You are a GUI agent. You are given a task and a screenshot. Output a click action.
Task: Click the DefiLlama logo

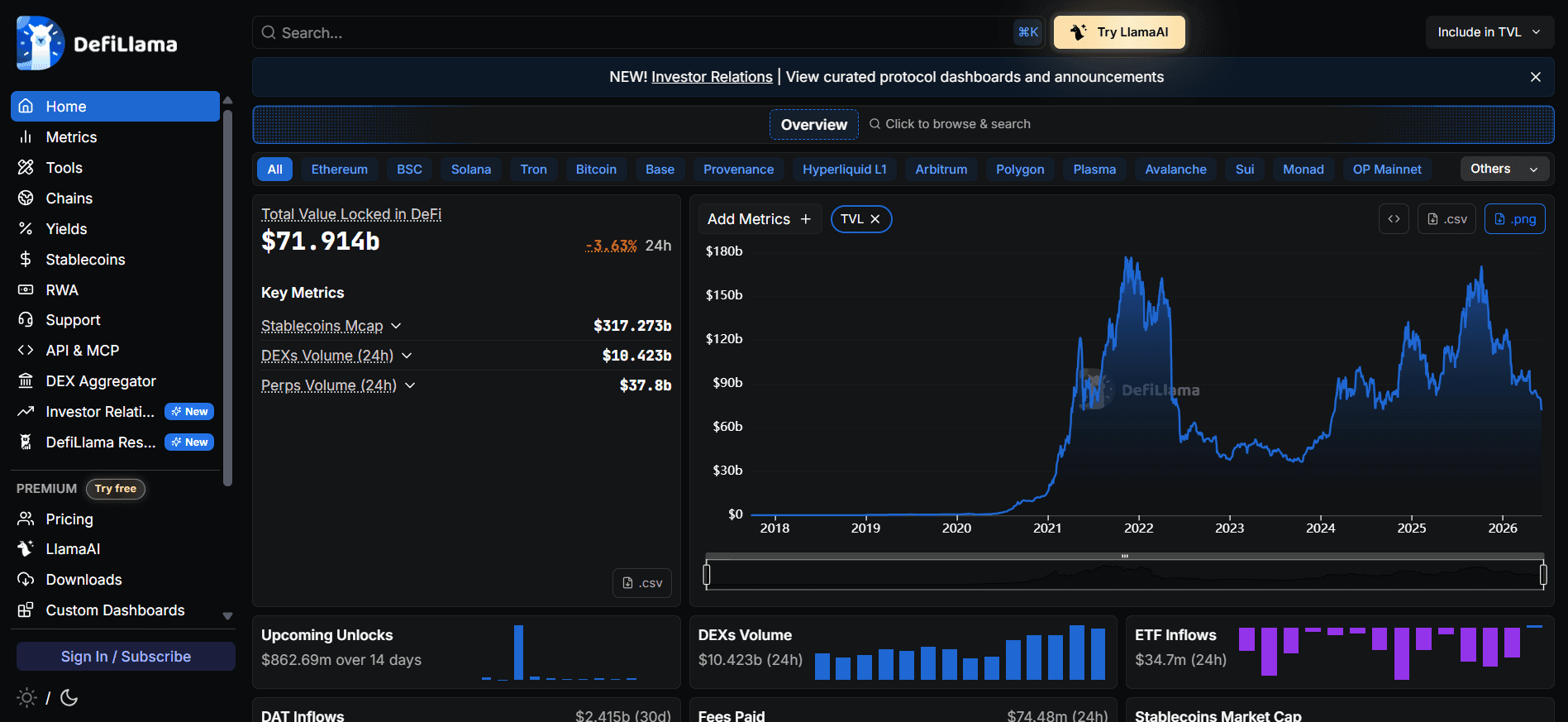click(x=97, y=43)
